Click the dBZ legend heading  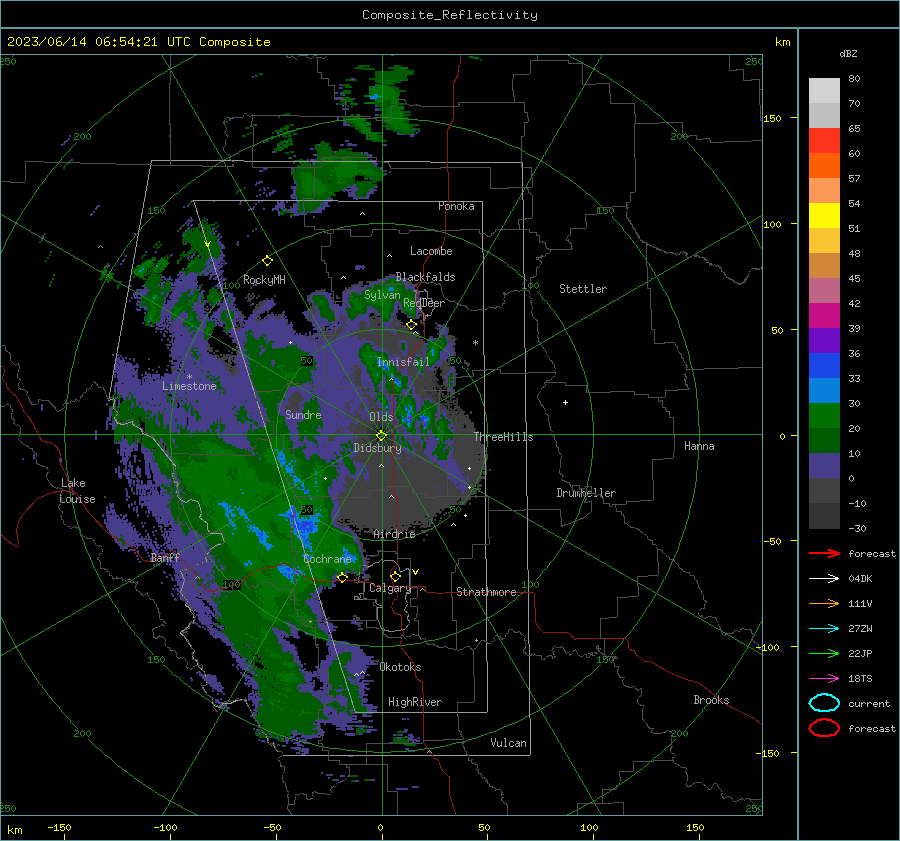pyautogui.click(x=848, y=53)
